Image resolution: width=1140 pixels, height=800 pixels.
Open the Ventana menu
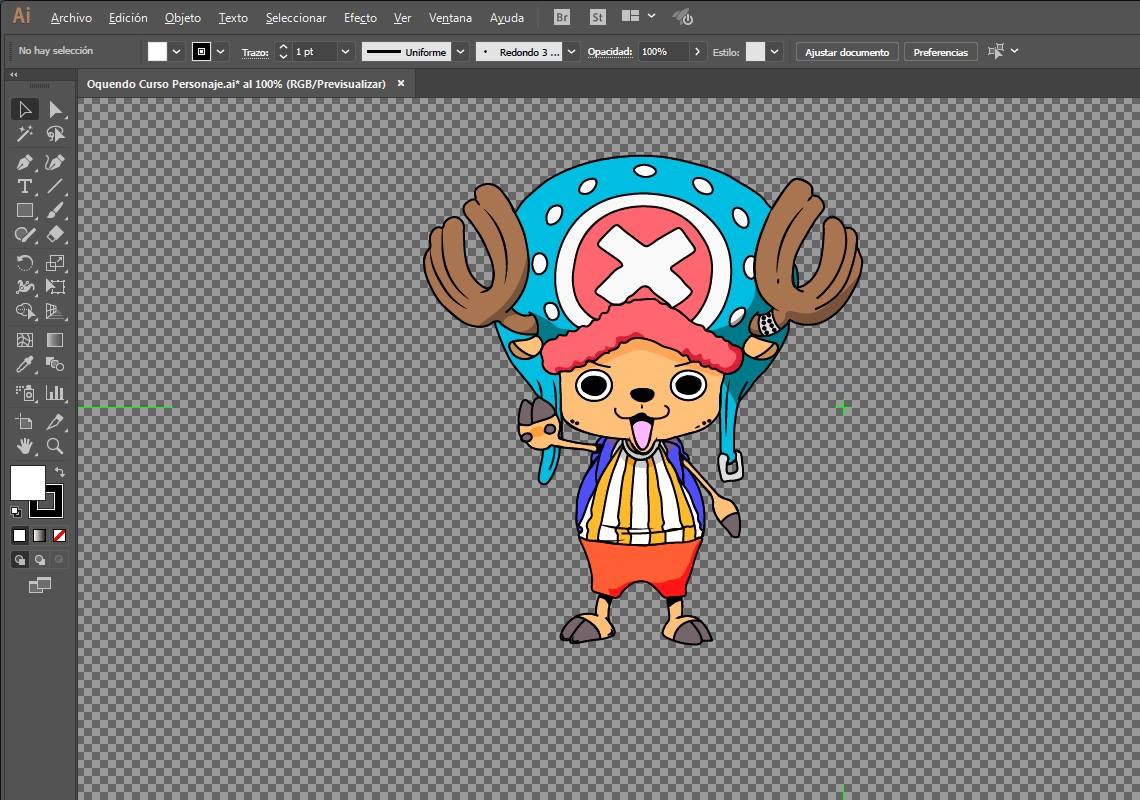pyautogui.click(x=450, y=17)
